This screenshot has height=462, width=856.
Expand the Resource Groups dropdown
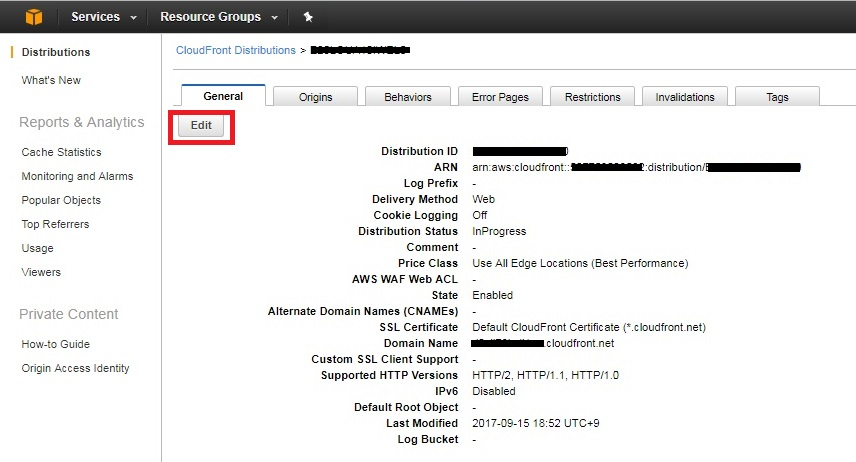[x=219, y=17]
